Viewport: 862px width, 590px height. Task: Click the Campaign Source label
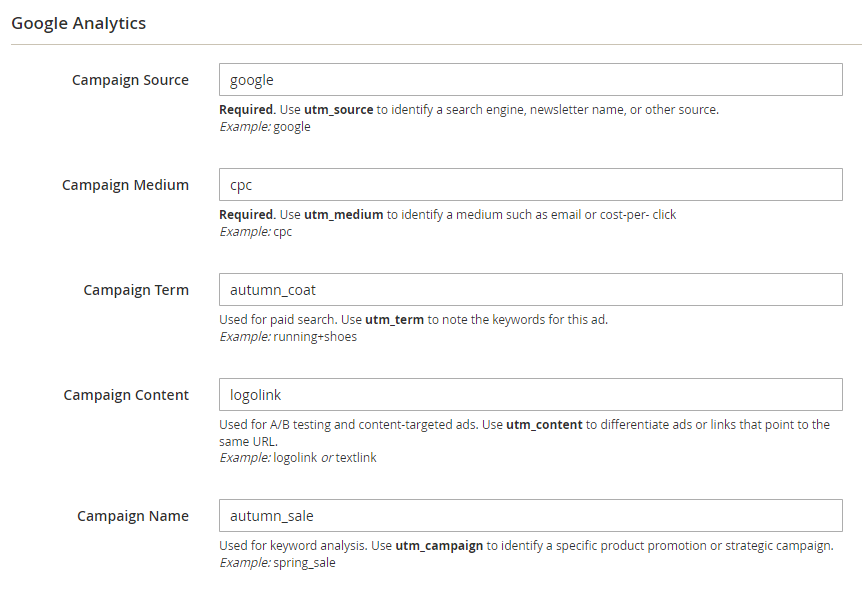[x=130, y=80]
